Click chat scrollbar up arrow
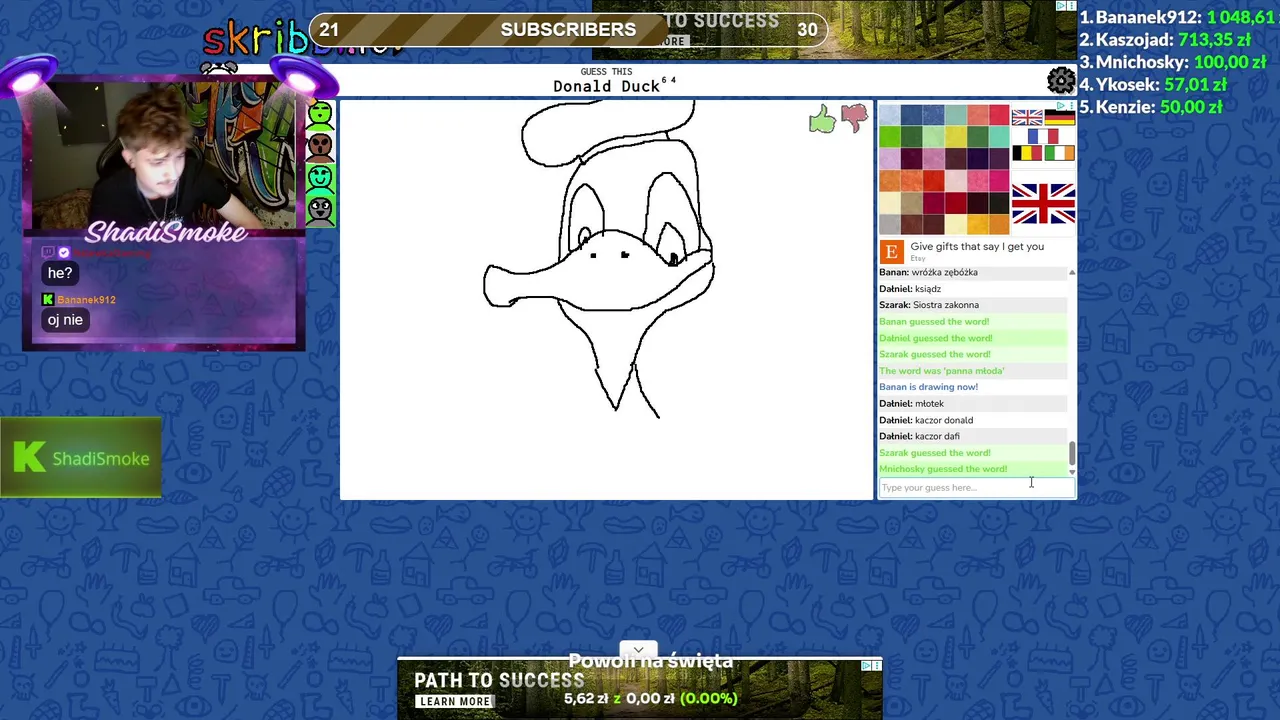Screen dimensions: 1280x720 [x=1072, y=272]
